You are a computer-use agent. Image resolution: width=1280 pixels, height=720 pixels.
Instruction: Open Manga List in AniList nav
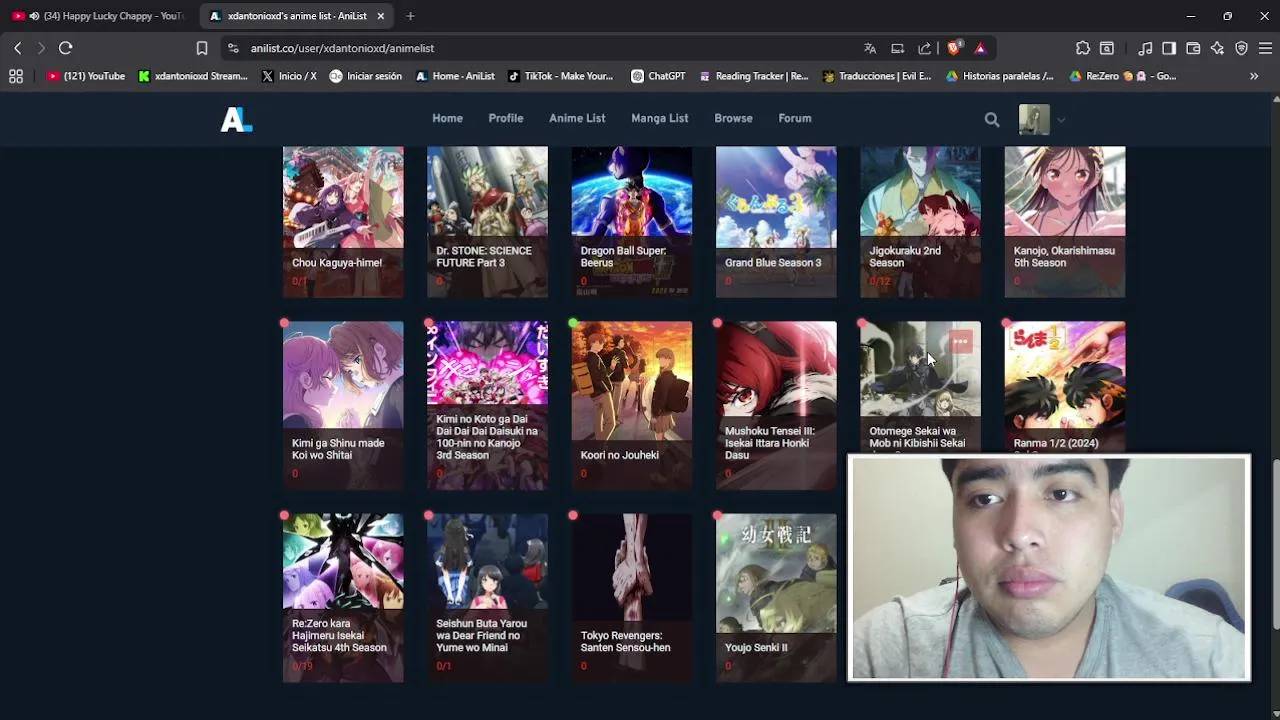(x=660, y=118)
